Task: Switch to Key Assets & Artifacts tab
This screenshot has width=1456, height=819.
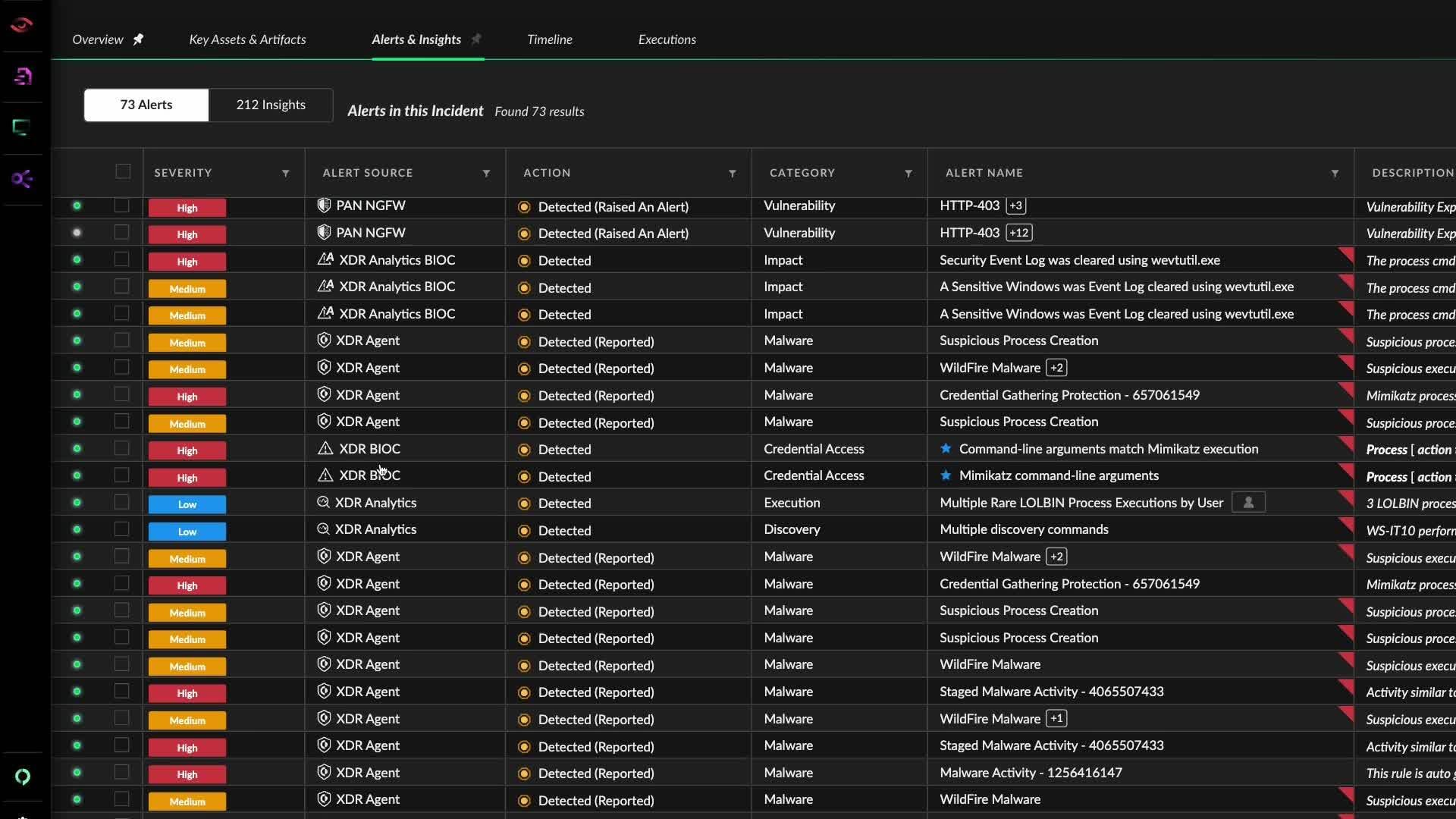Action: coord(248,39)
